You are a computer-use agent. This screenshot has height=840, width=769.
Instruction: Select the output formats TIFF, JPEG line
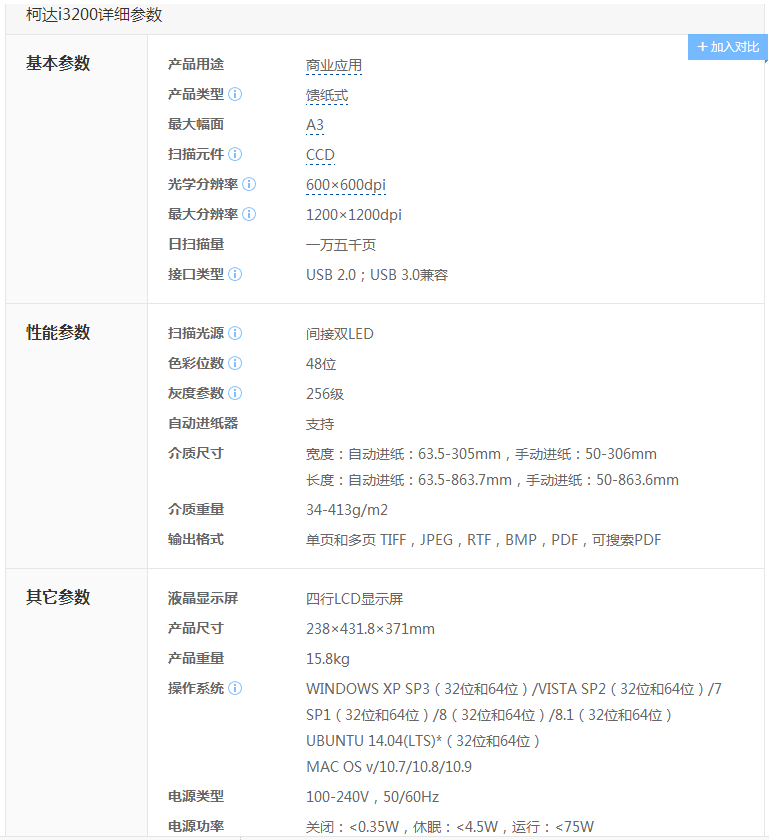click(x=483, y=539)
